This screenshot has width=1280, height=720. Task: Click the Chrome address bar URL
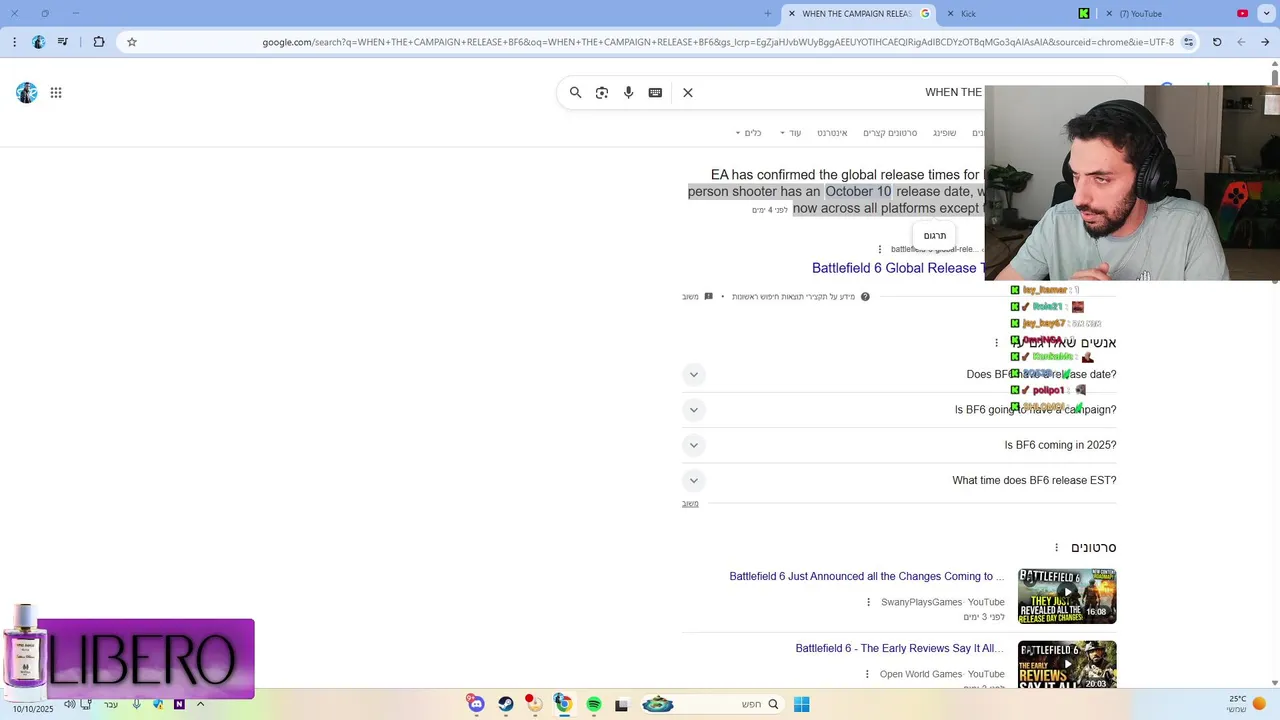point(717,42)
